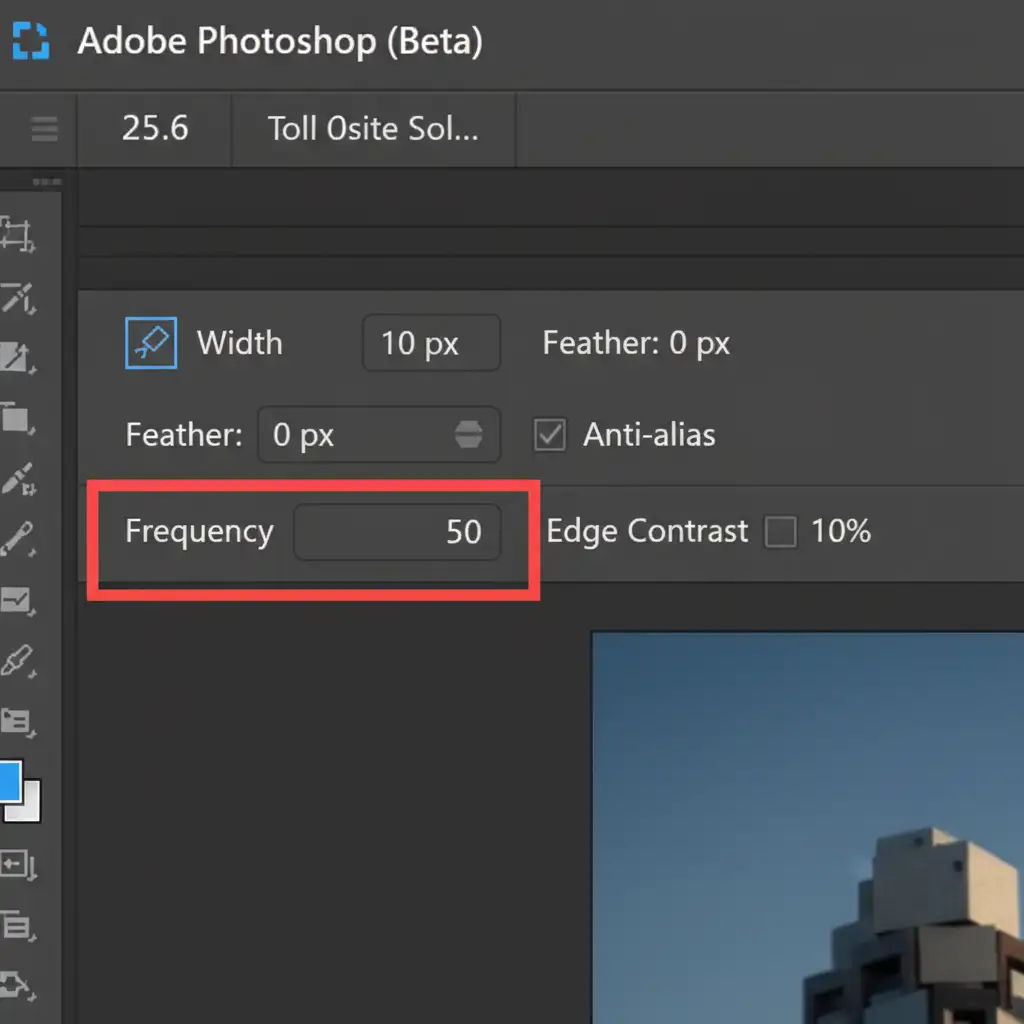Viewport: 1024px width, 1024px height.
Task: Open the hamburger menu icon
Action: pos(44,130)
